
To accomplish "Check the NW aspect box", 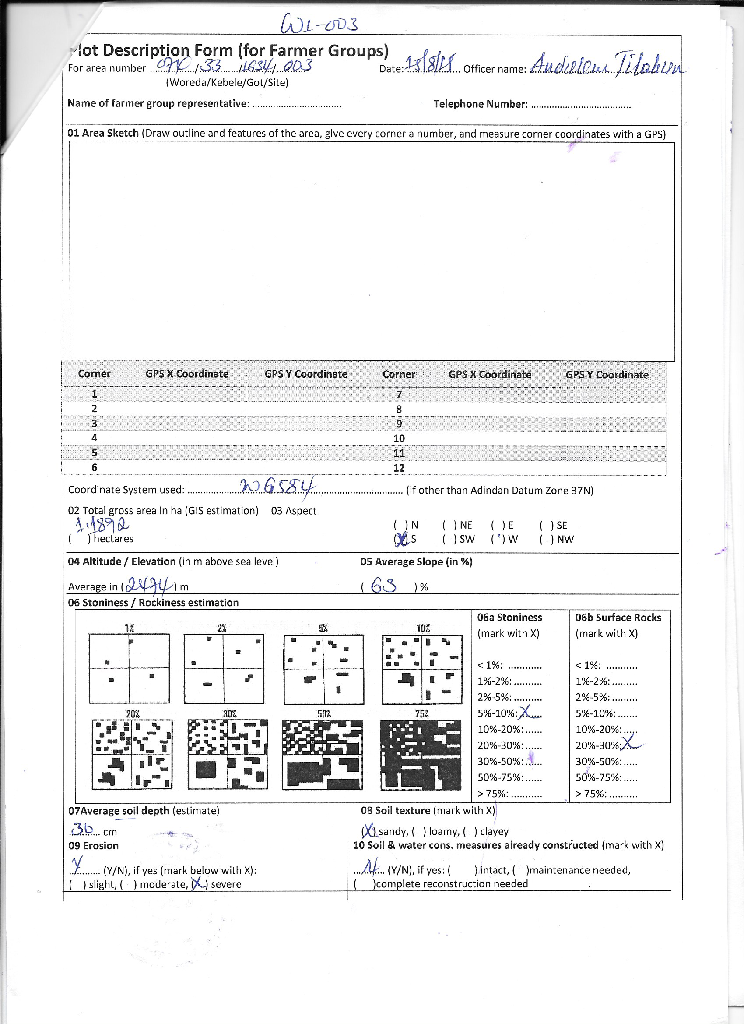I will (546, 539).
